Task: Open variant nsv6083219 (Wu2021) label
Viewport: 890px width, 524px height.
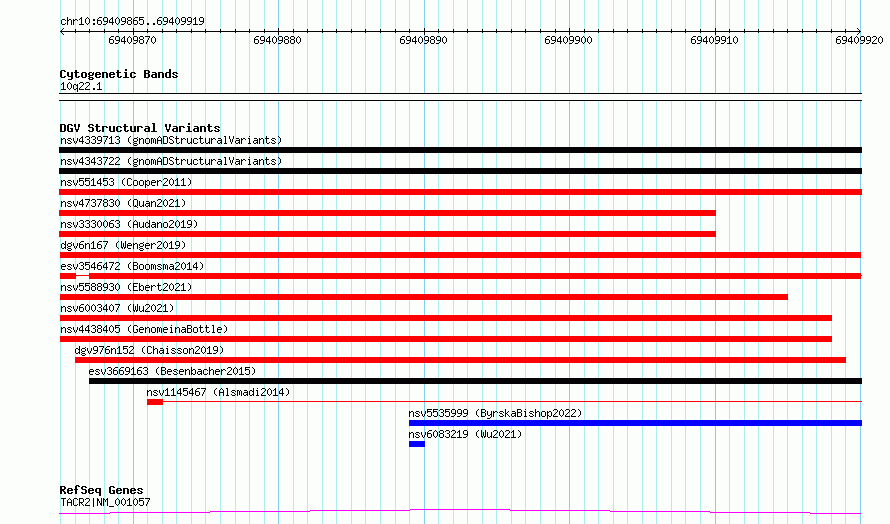Action: coord(465,434)
